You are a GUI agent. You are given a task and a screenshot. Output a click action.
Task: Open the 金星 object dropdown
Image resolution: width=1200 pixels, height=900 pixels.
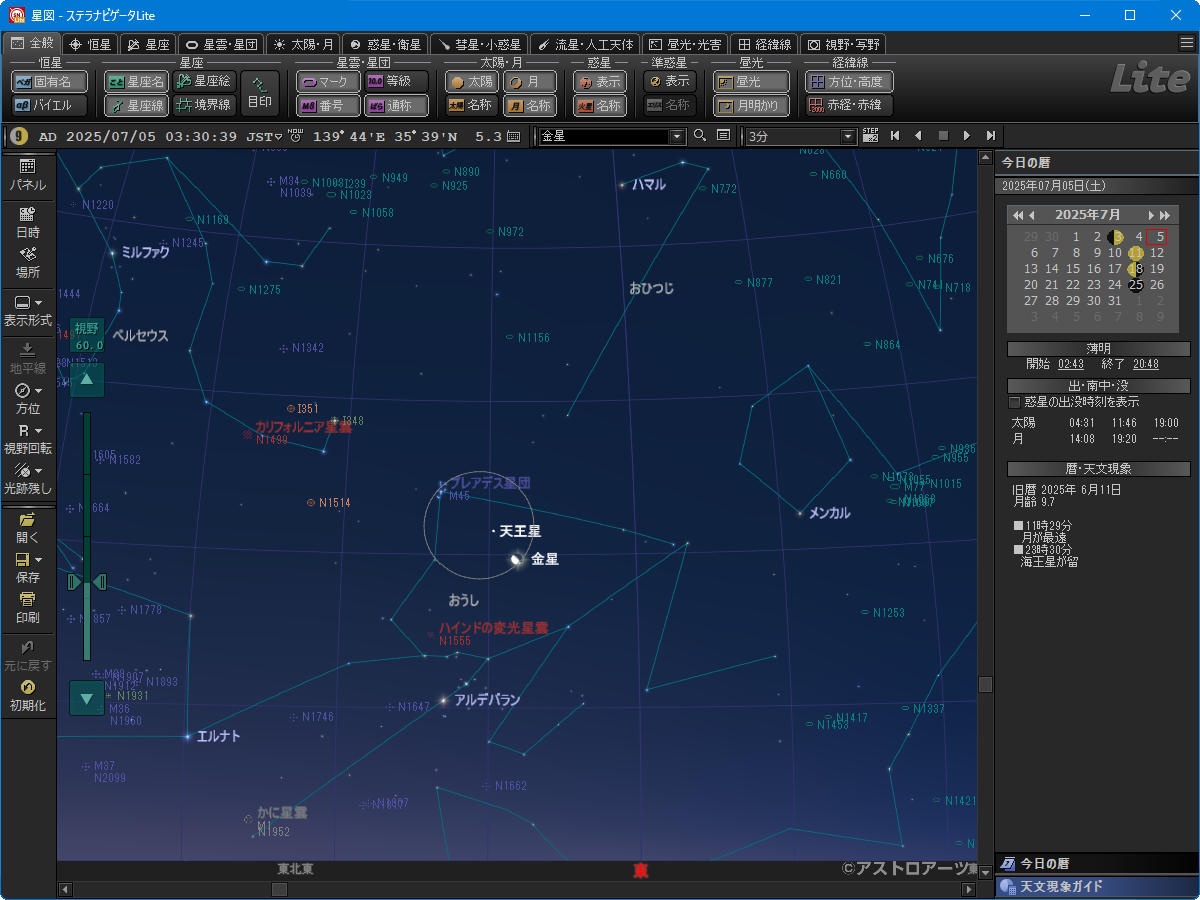[677, 137]
